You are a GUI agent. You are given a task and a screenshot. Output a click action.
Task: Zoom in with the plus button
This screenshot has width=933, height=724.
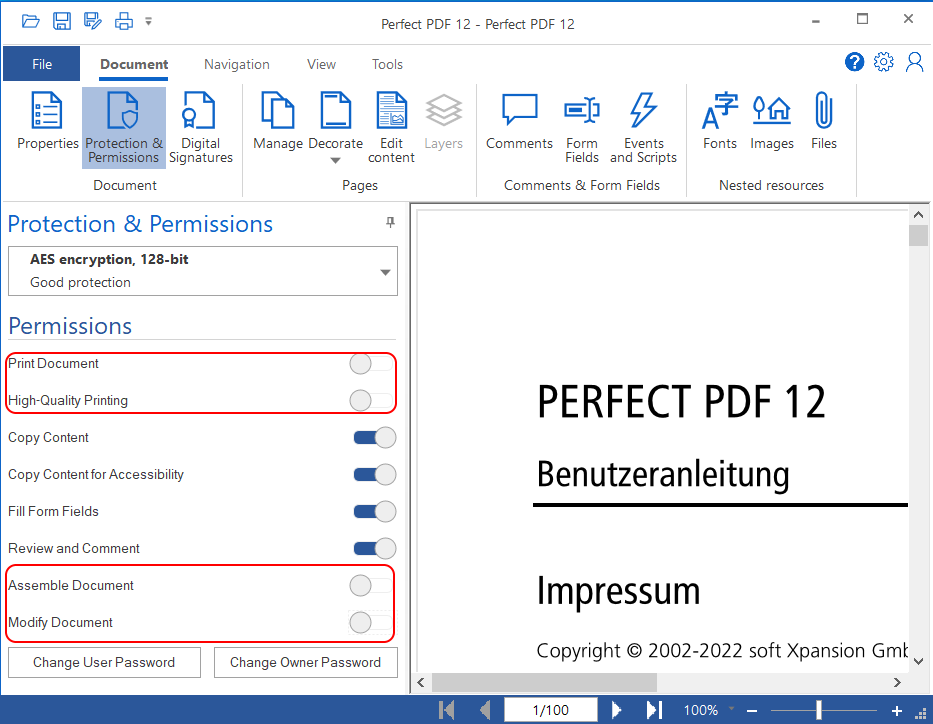tap(897, 710)
